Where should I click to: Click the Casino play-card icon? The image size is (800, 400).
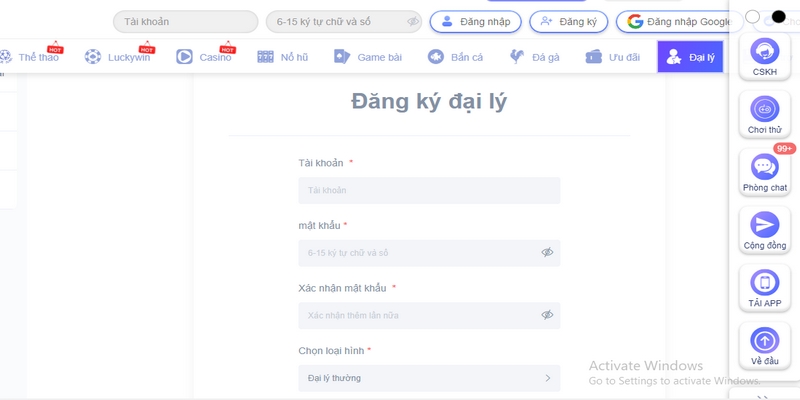(184, 57)
